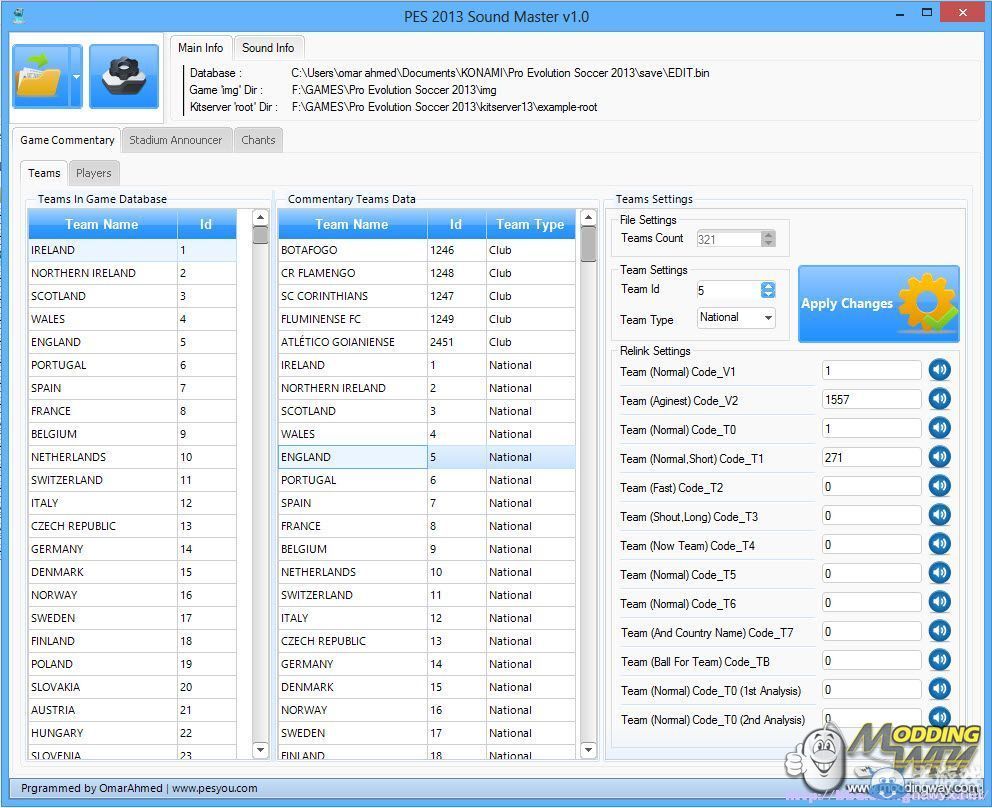Play sound for Team (Fast) Code_T2
Screen dimensions: 992x808
[939, 485]
